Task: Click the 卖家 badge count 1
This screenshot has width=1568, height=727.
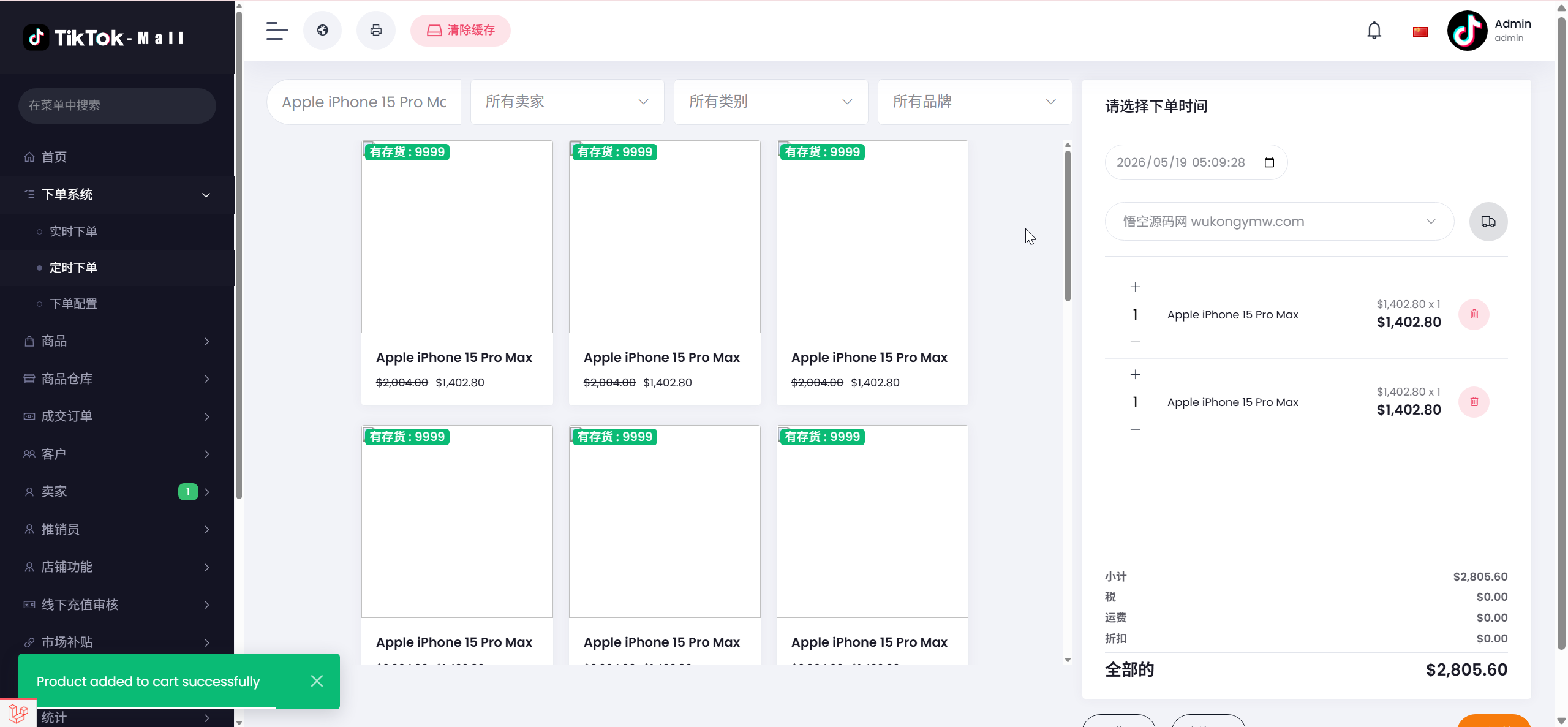Action: coord(188,492)
